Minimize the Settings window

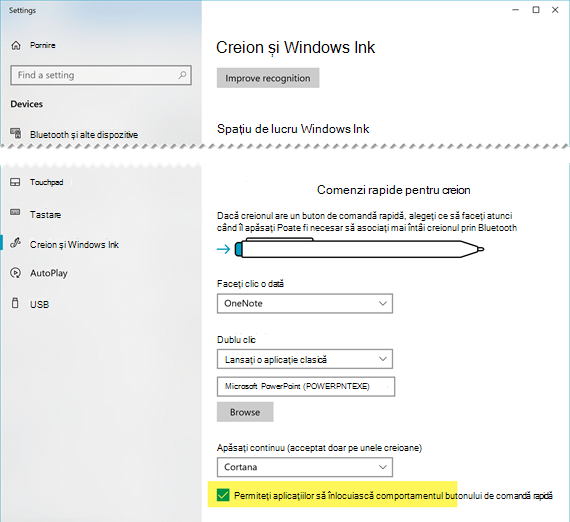(x=515, y=10)
